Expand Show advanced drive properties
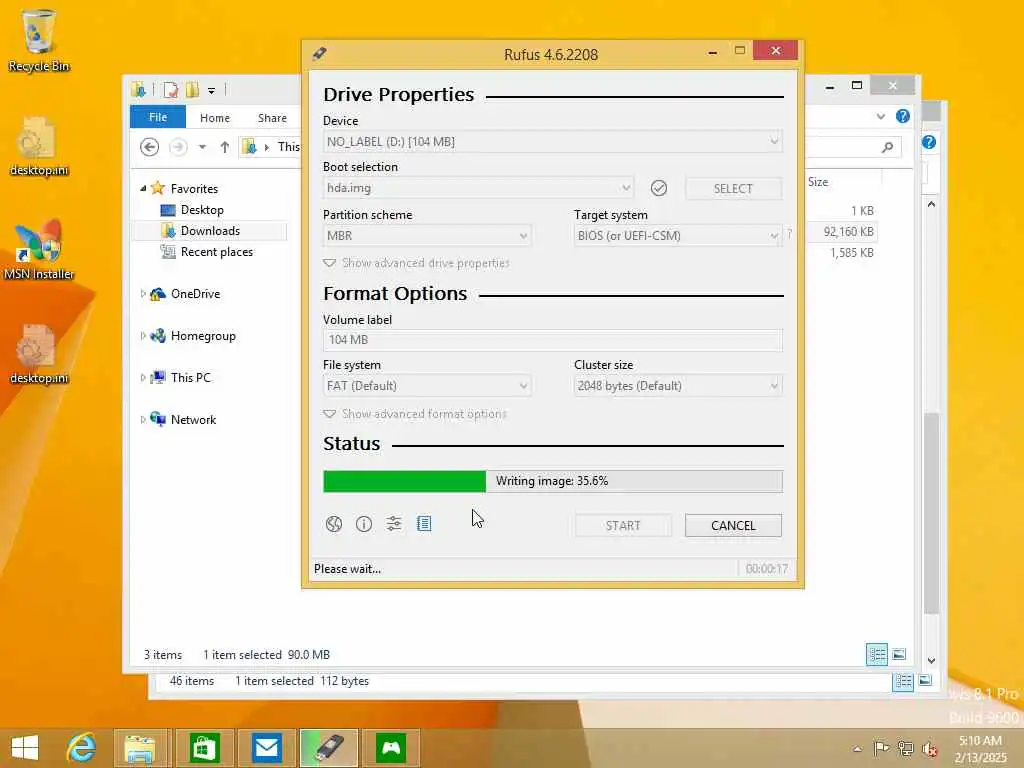Image resolution: width=1024 pixels, height=768 pixels. (x=417, y=263)
